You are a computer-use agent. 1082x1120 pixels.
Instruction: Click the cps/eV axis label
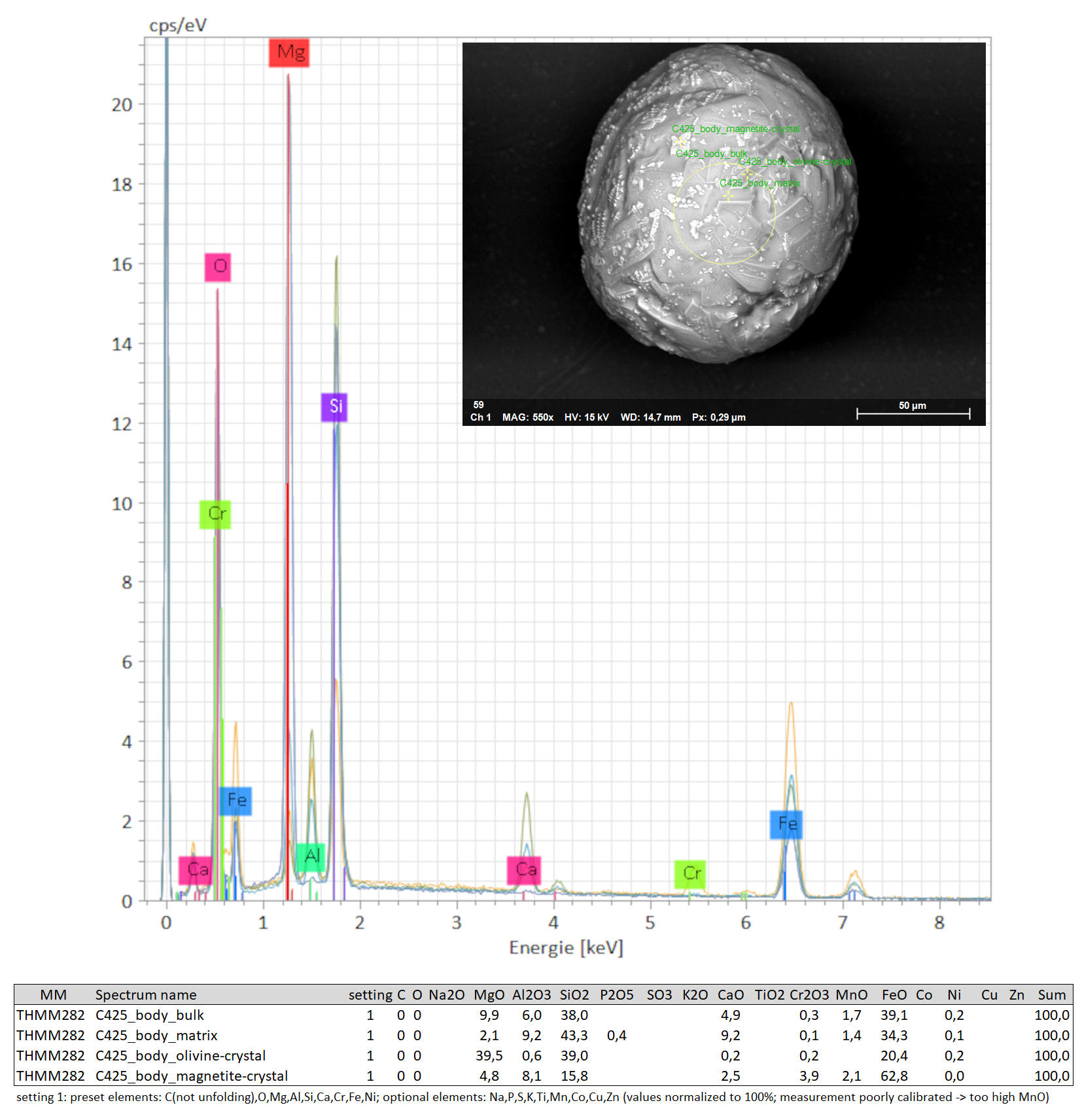click(177, 26)
